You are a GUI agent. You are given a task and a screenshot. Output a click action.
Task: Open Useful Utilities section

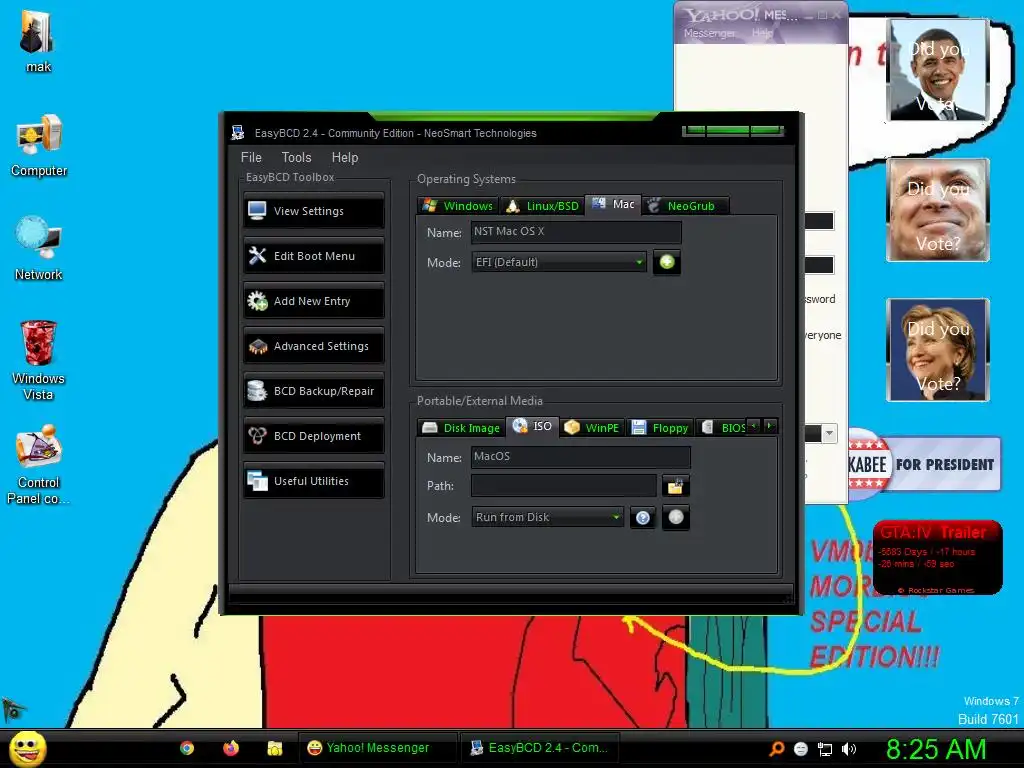coord(314,481)
